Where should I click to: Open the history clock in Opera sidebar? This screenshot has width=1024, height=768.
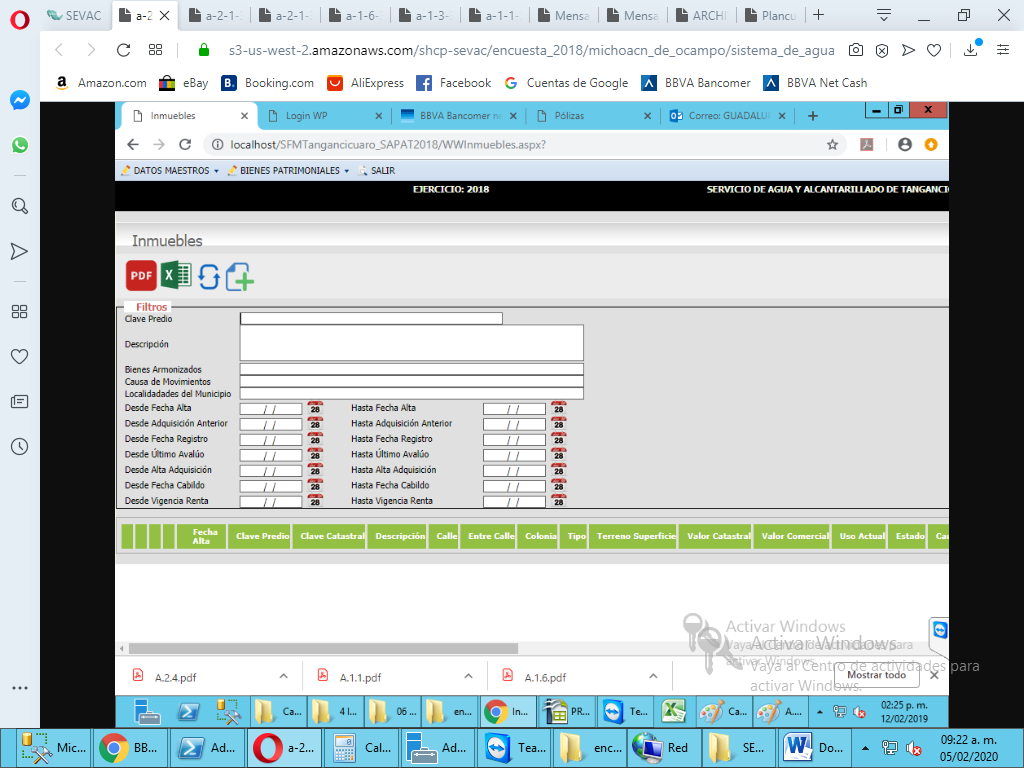[20, 447]
